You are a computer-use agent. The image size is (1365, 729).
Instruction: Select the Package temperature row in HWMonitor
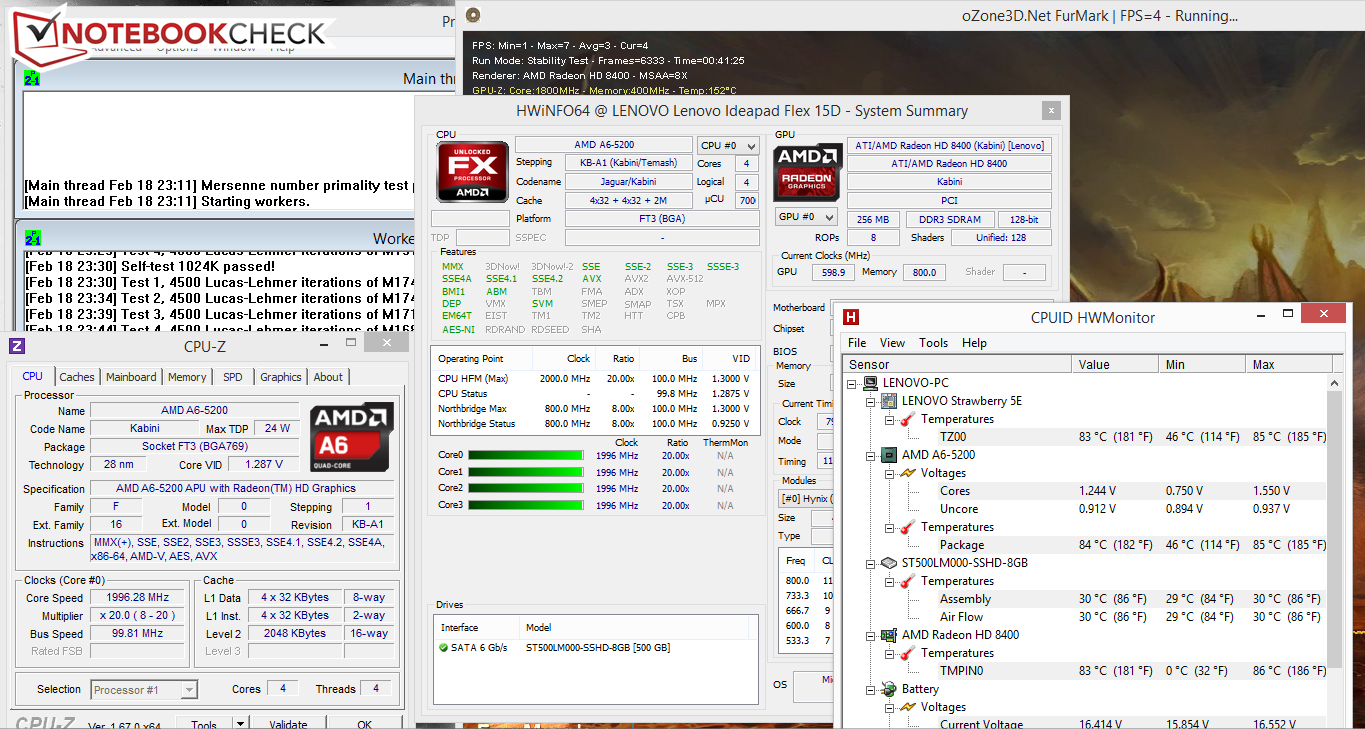[x=1085, y=545]
